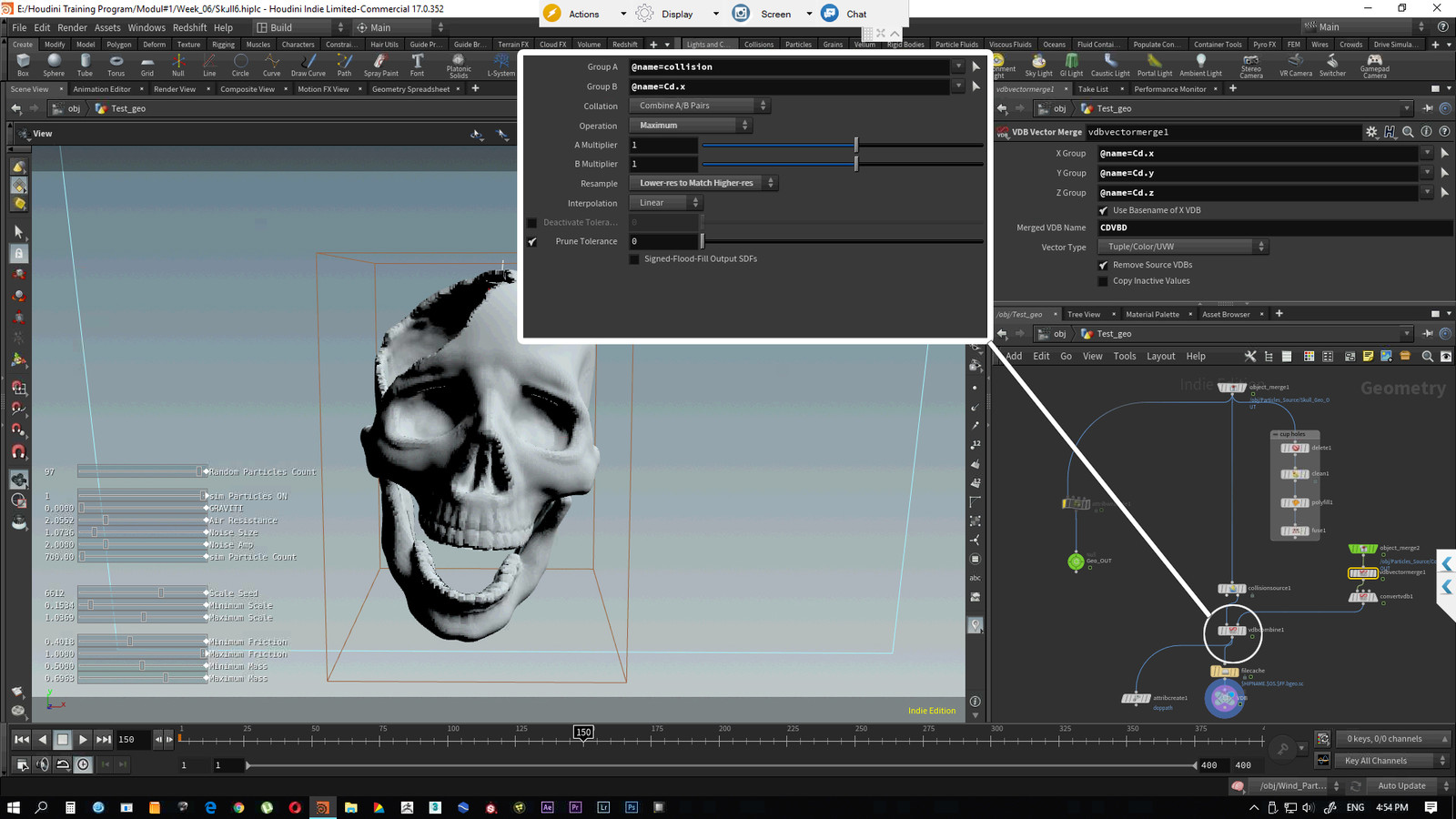Select the Sphere tool on the Create shelf
The image size is (1456, 819).
point(54,63)
